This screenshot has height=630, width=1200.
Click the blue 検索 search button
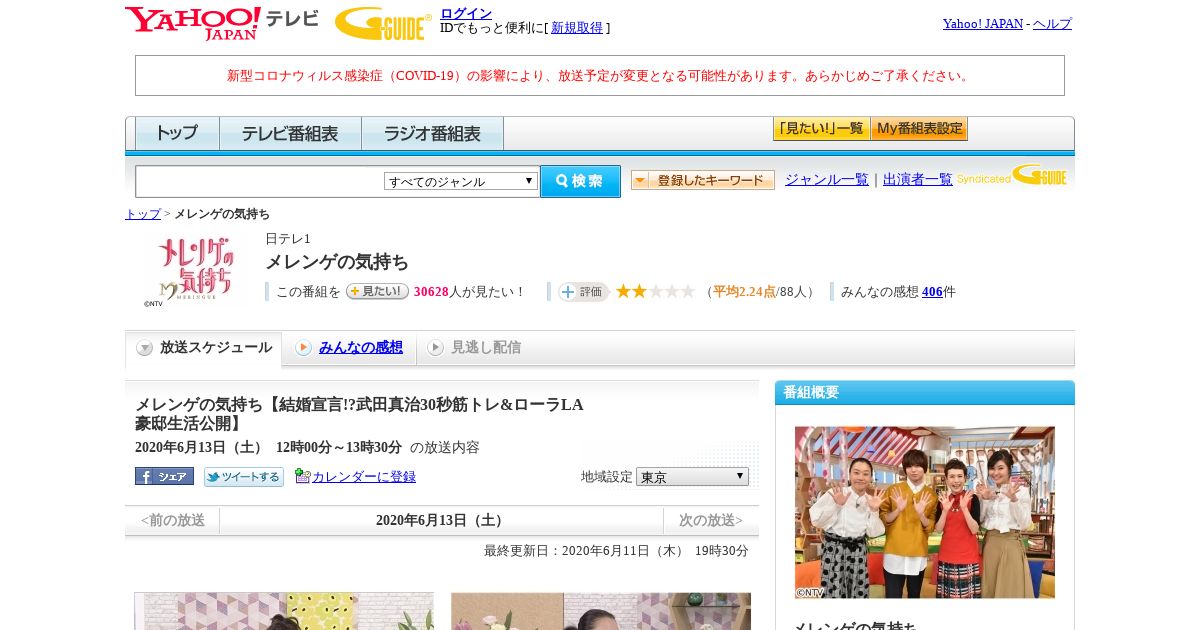pyautogui.click(x=580, y=181)
